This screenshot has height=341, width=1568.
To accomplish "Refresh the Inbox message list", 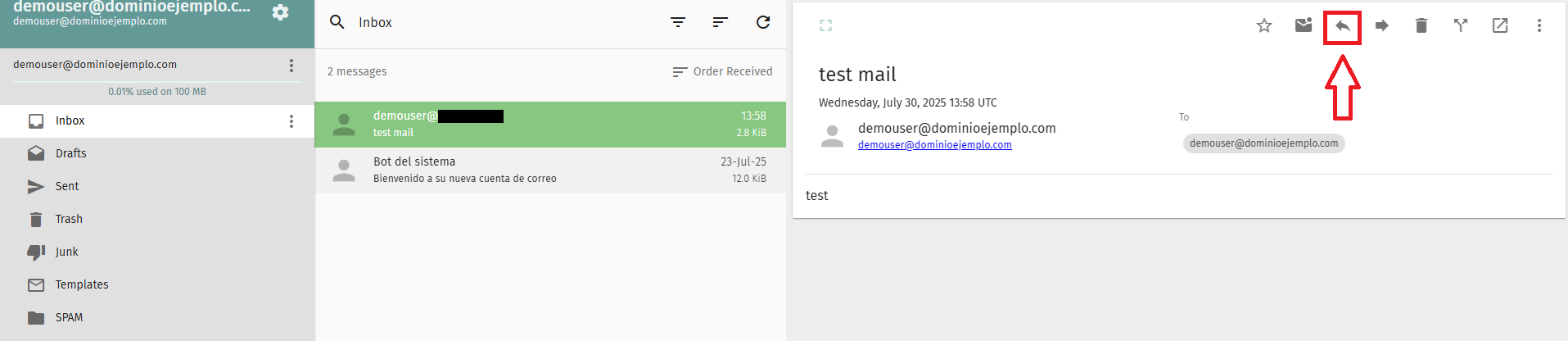I will pyautogui.click(x=763, y=22).
